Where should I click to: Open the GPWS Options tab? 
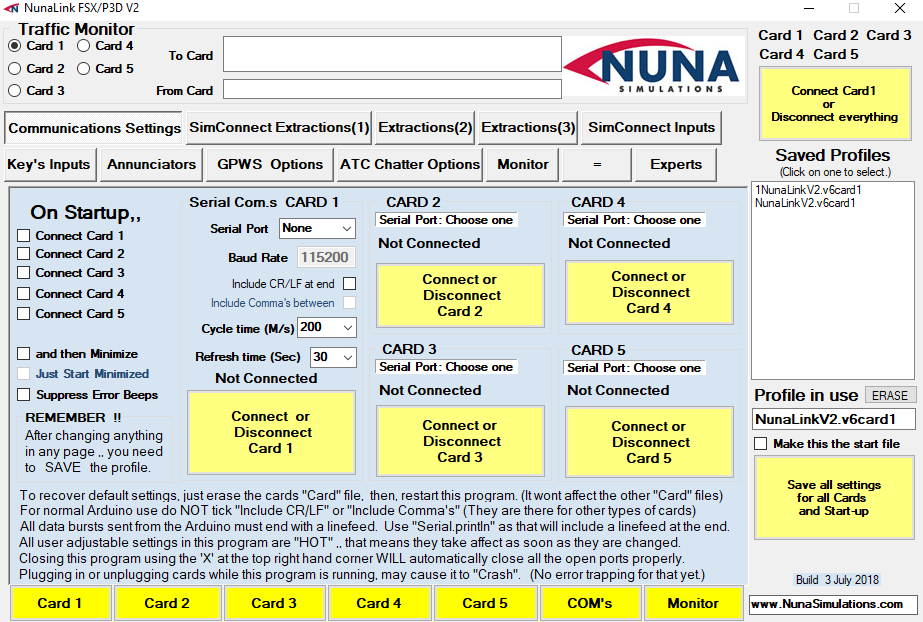[270, 165]
